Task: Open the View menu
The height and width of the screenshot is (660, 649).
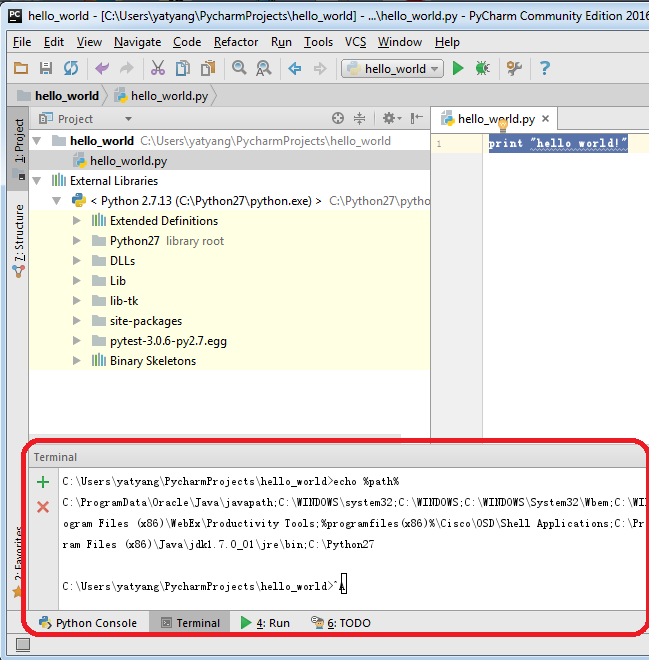Action: [89, 42]
